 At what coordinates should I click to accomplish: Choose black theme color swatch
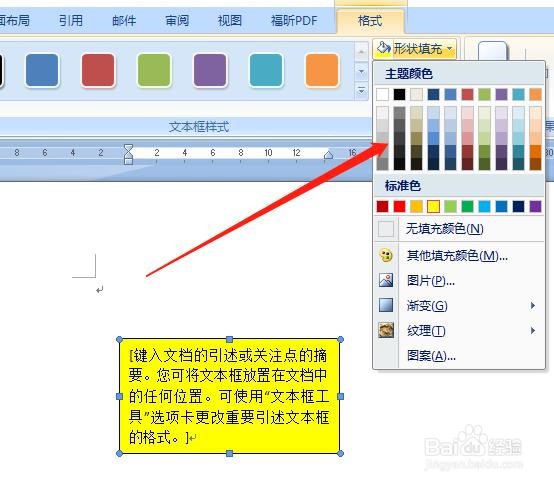point(399,95)
